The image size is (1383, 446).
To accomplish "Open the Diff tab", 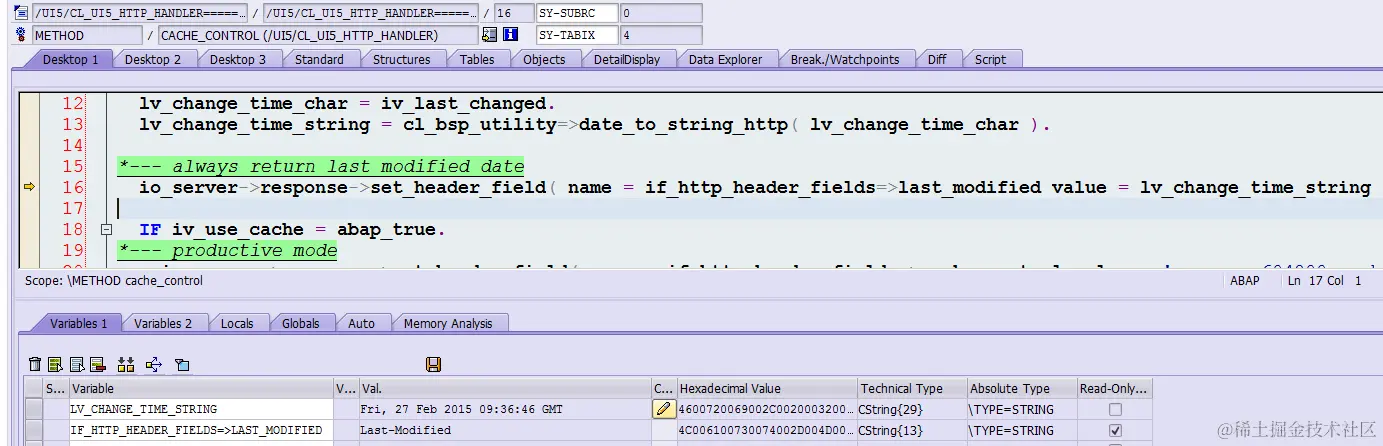I will [x=937, y=59].
